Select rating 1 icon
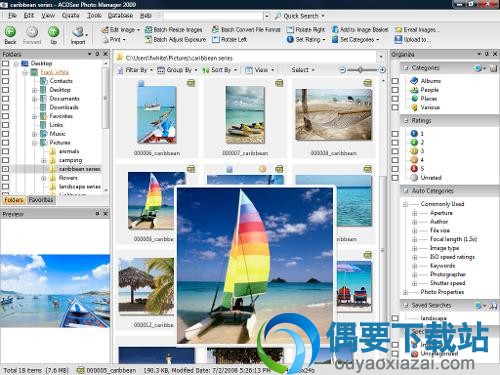 414,133
